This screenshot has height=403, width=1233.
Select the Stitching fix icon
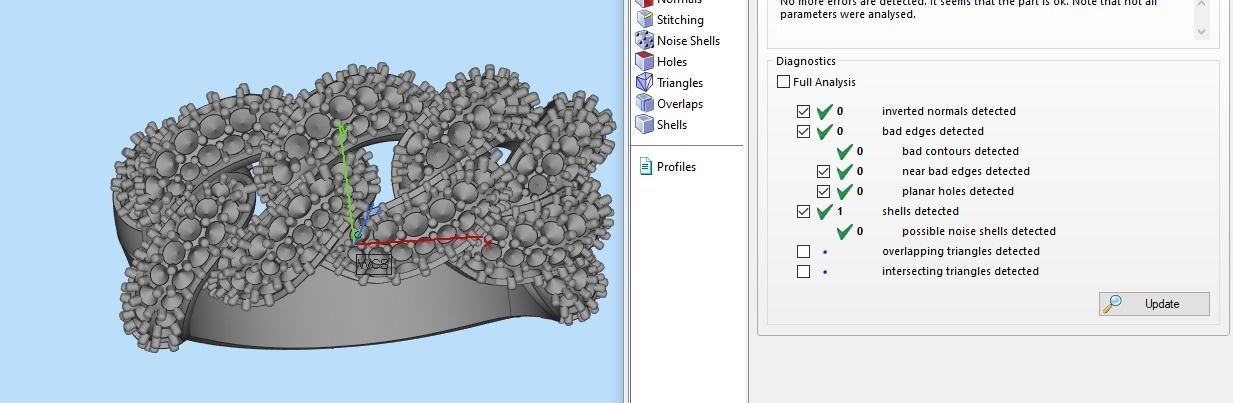pyautogui.click(x=645, y=20)
